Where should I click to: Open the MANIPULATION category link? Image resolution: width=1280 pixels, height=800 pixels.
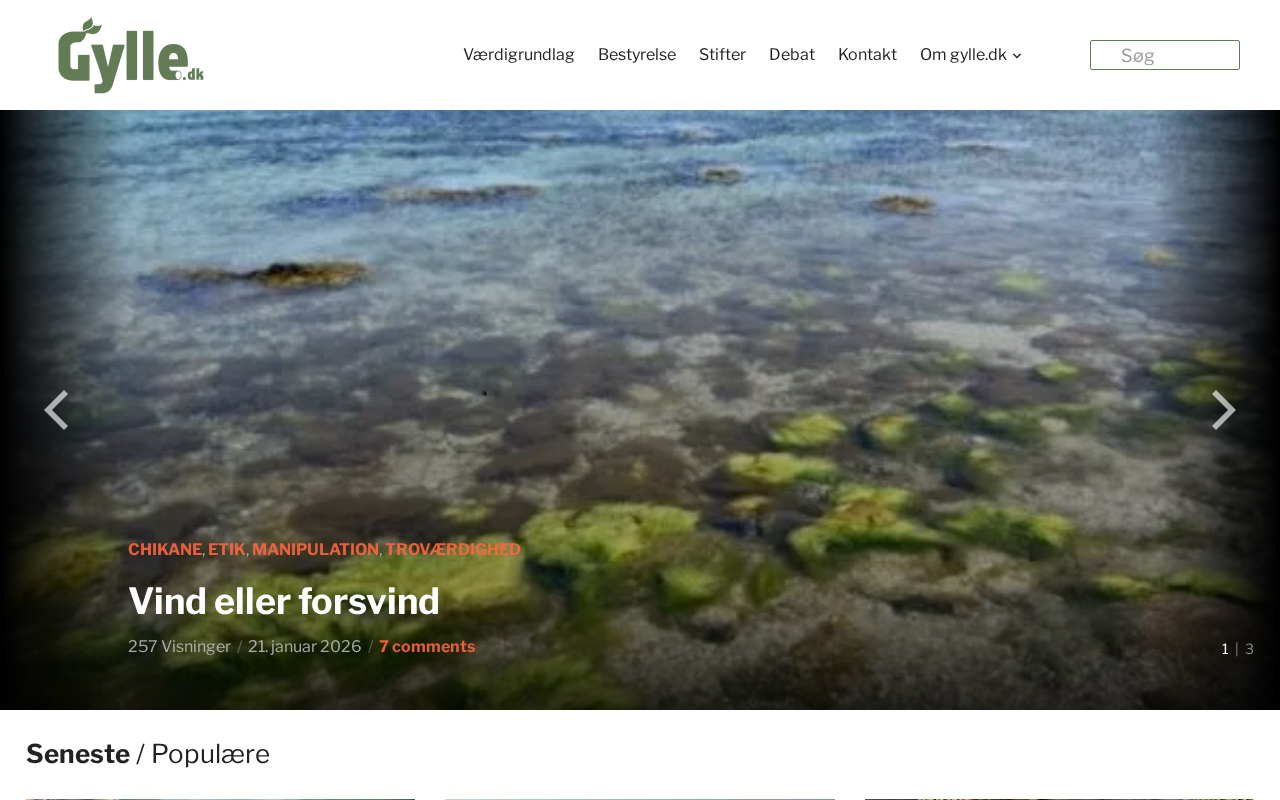(315, 550)
